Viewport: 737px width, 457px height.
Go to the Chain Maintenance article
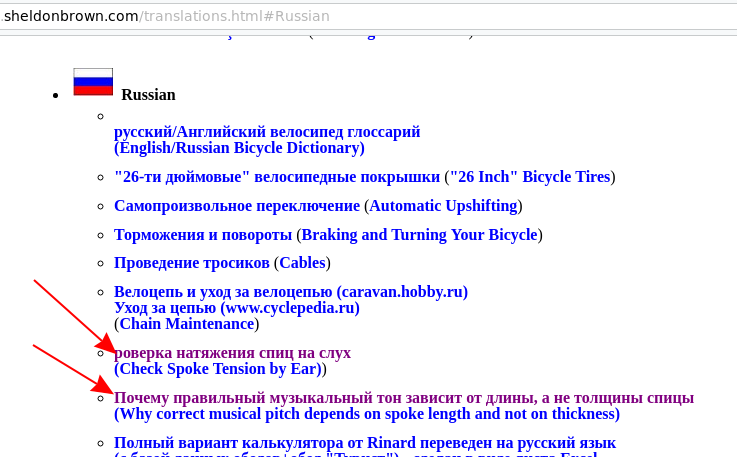pos(187,324)
